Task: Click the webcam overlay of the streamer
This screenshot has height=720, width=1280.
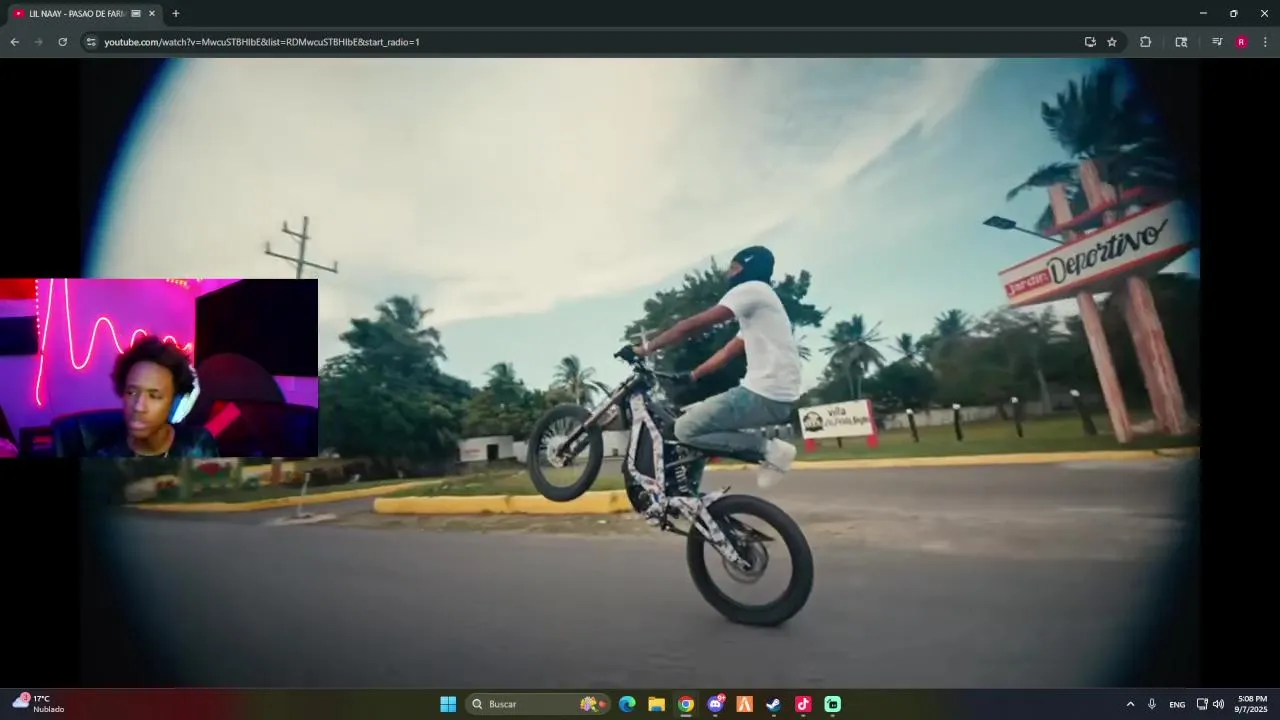Action: pos(159,368)
